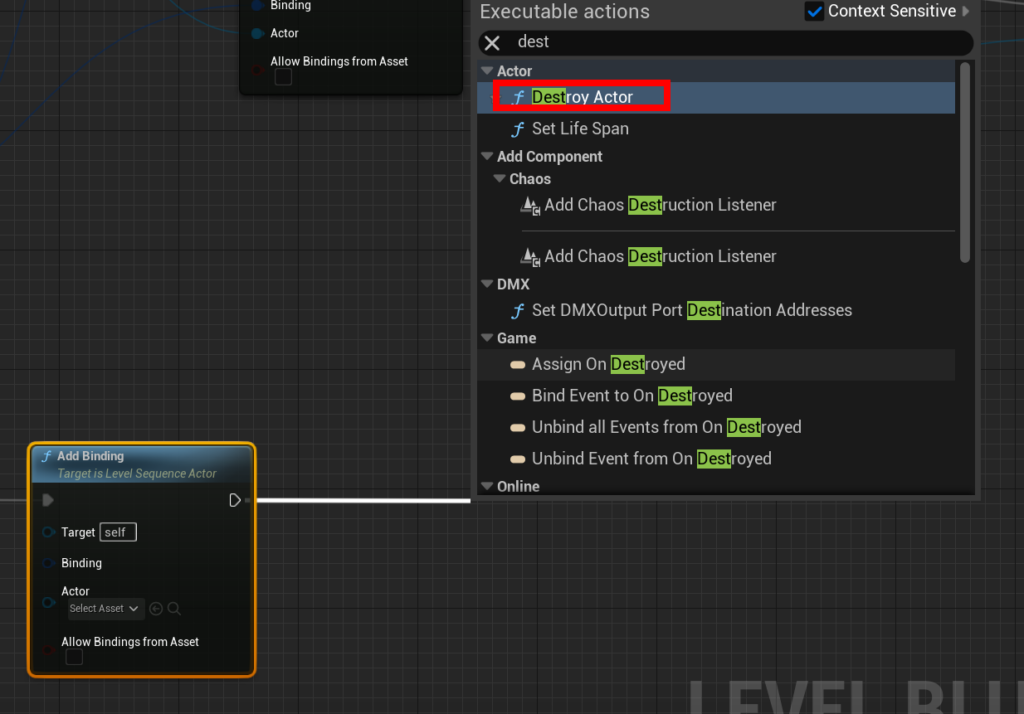Click delegate icon beside Bind Event to On Destroyed

pyautogui.click(x=518, y=396)
